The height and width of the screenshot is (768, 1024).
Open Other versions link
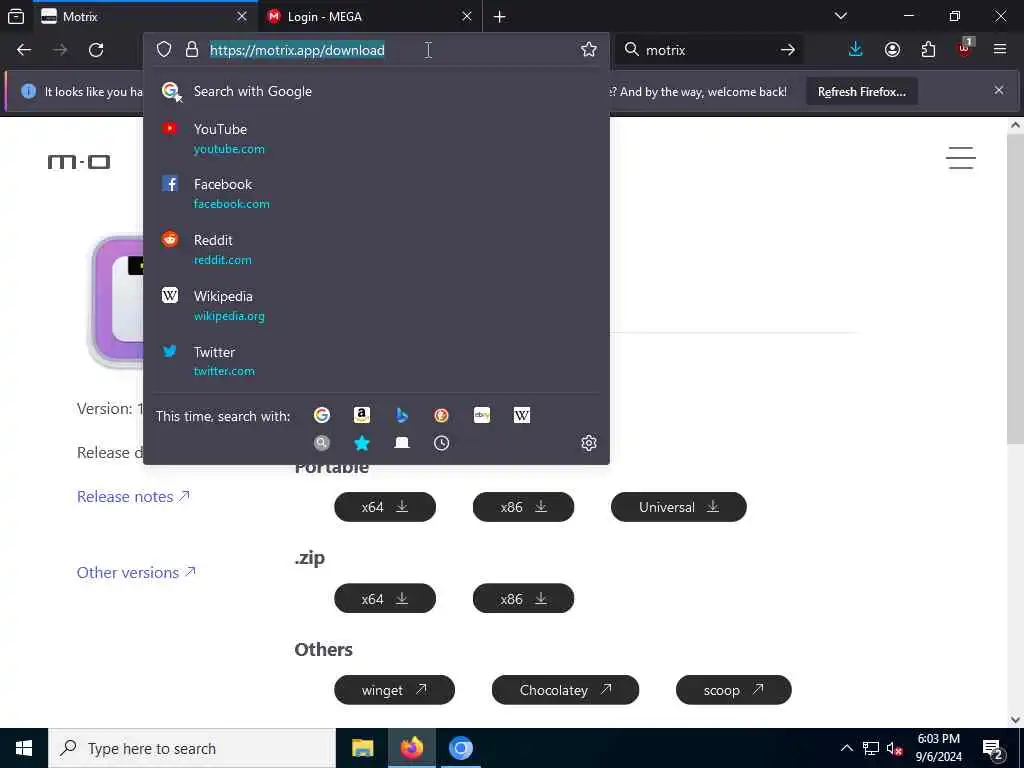tap(136, 572)
